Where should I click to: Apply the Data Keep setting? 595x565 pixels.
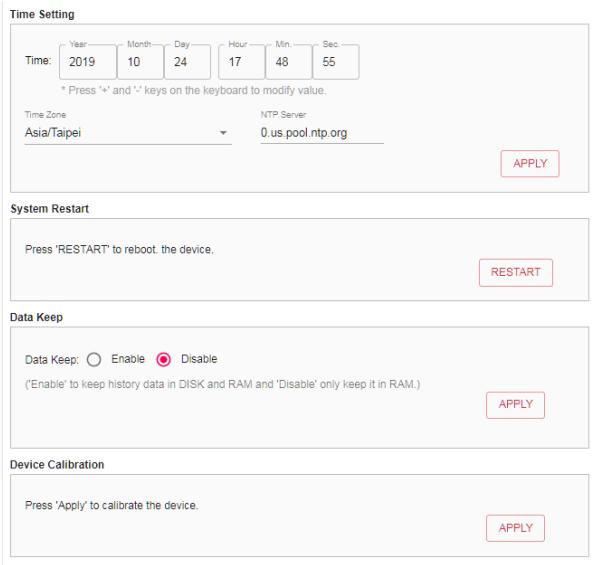(x=515, y=404)
